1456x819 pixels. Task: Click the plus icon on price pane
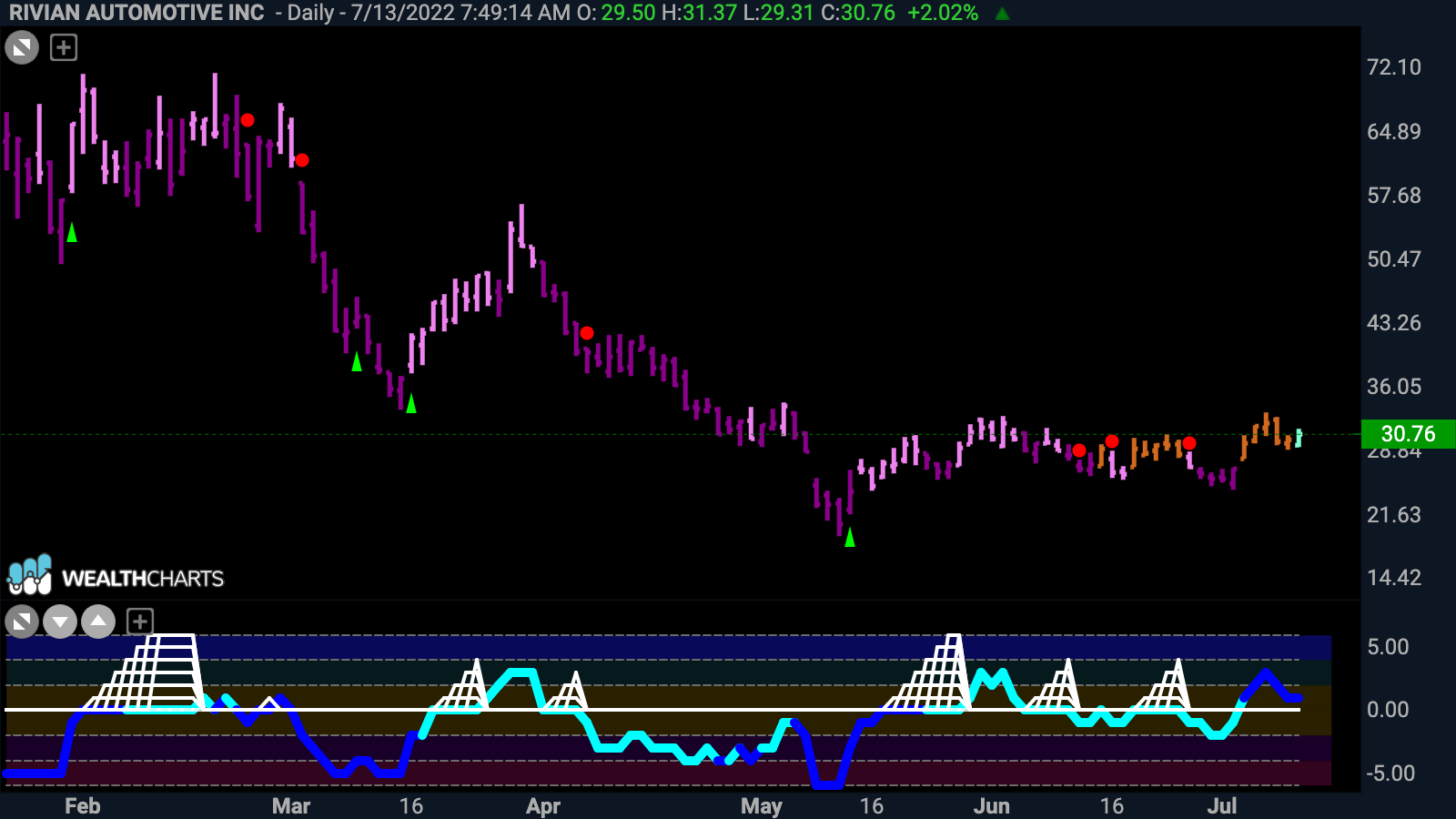(64, 47)
